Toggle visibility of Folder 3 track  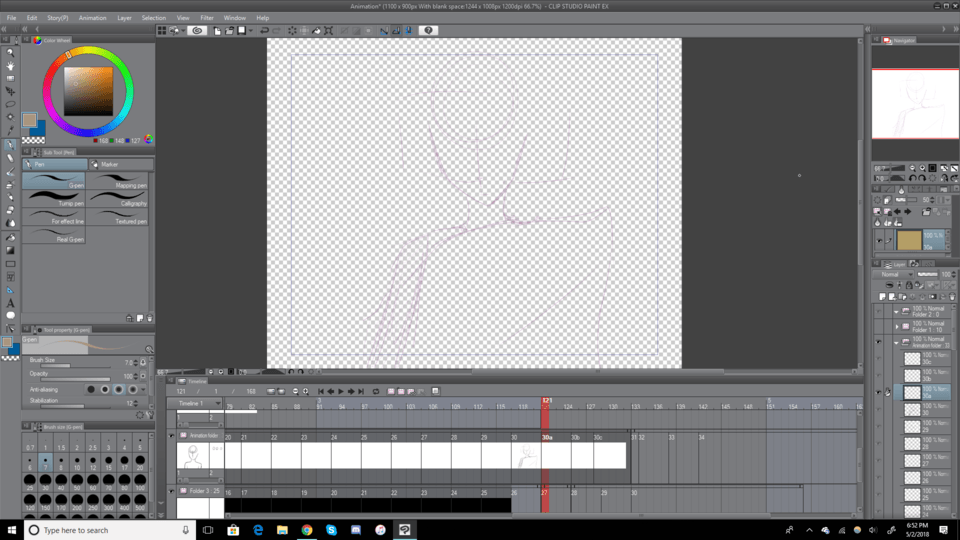click(172, 492)
